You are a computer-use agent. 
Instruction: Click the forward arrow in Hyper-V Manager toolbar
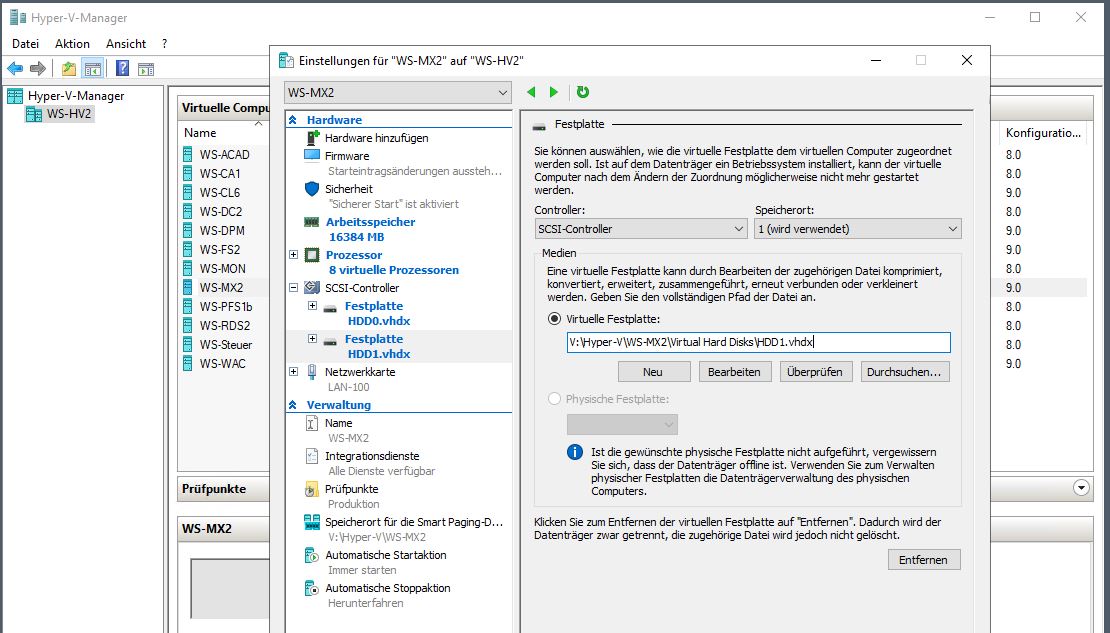pyautogui.click(x=38, y=69)
